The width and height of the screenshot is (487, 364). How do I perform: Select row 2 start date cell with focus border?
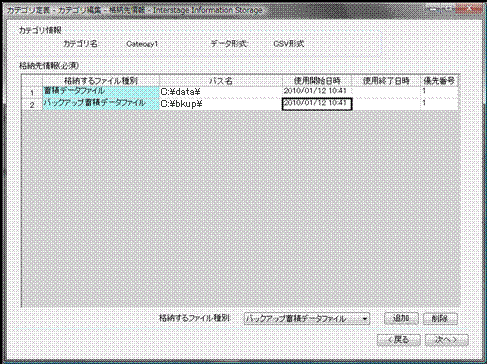[317, 104]
